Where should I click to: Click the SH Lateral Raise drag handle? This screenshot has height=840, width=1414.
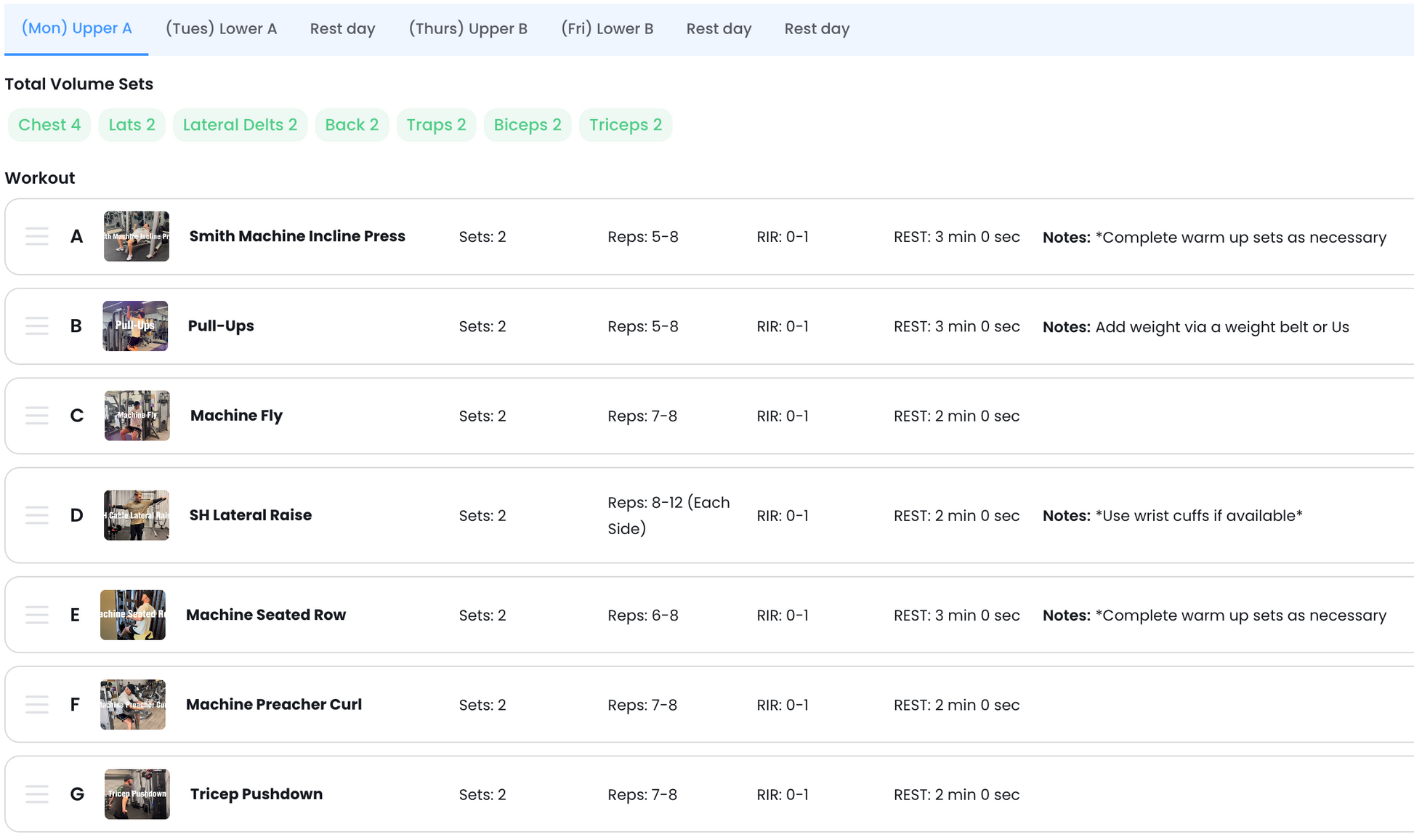(x=36, y=515)
